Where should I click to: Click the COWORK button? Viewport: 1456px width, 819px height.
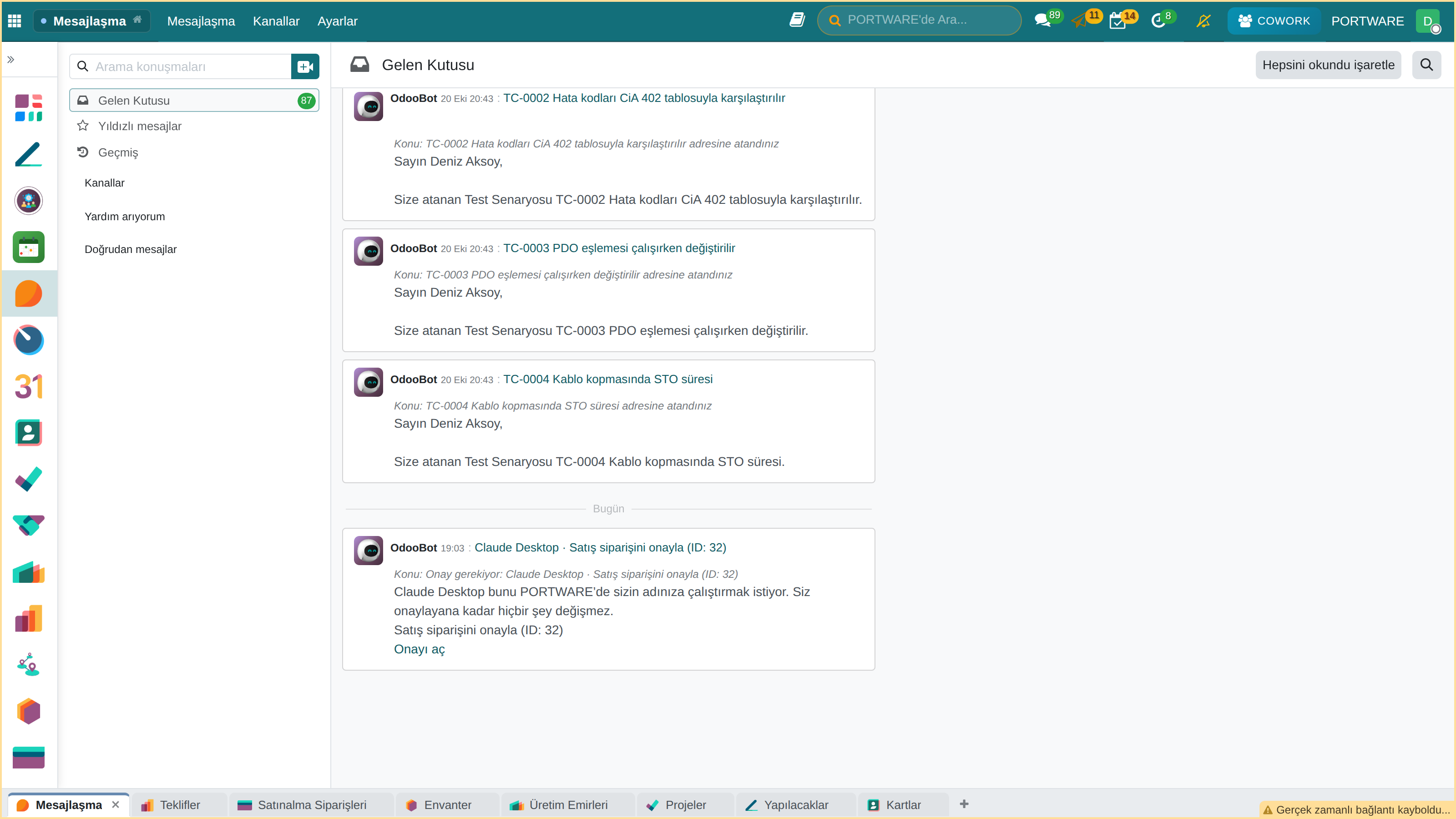pyautogui.click(x=1274, y=21)
